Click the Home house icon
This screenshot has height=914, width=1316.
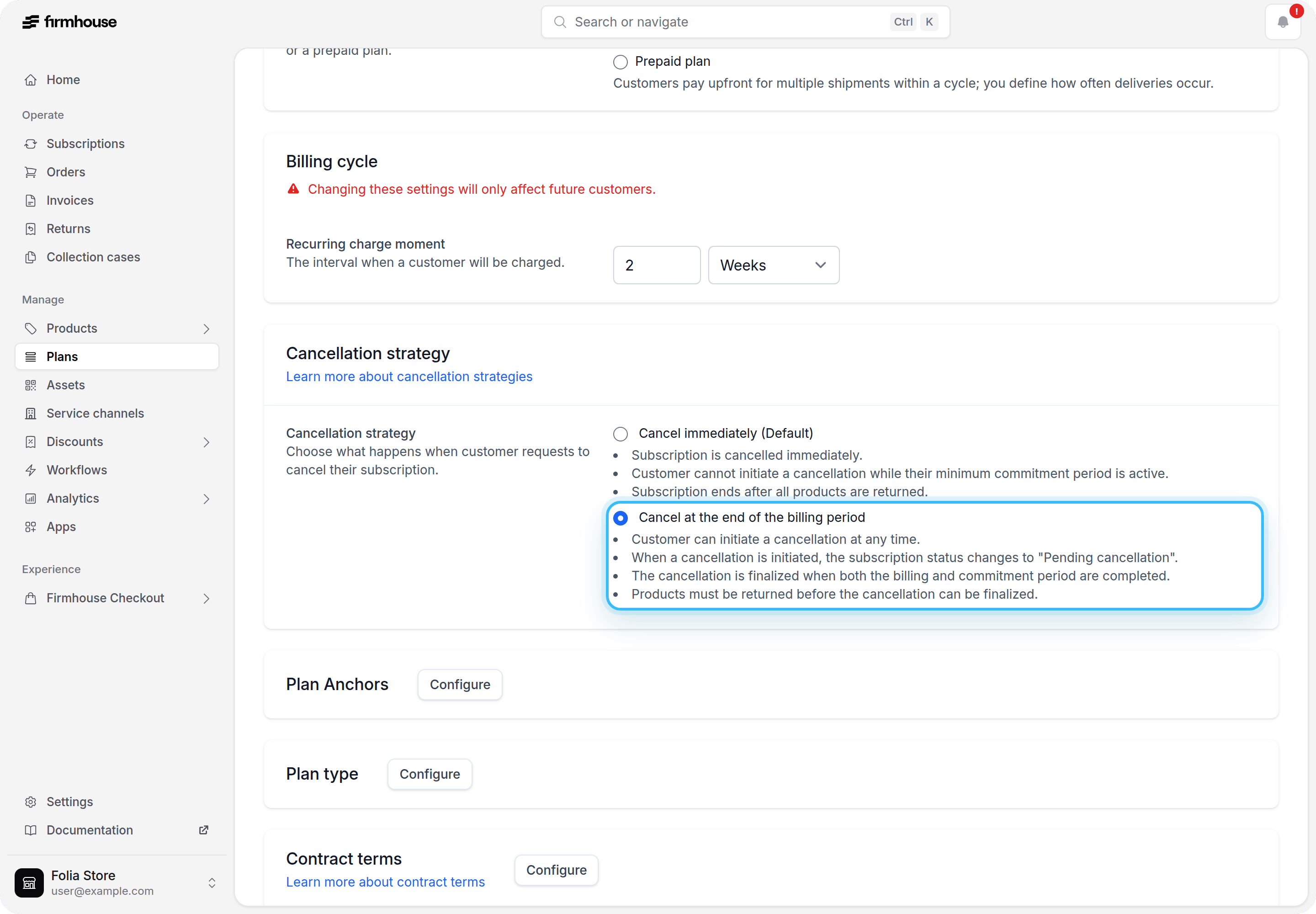coord(31,80)
